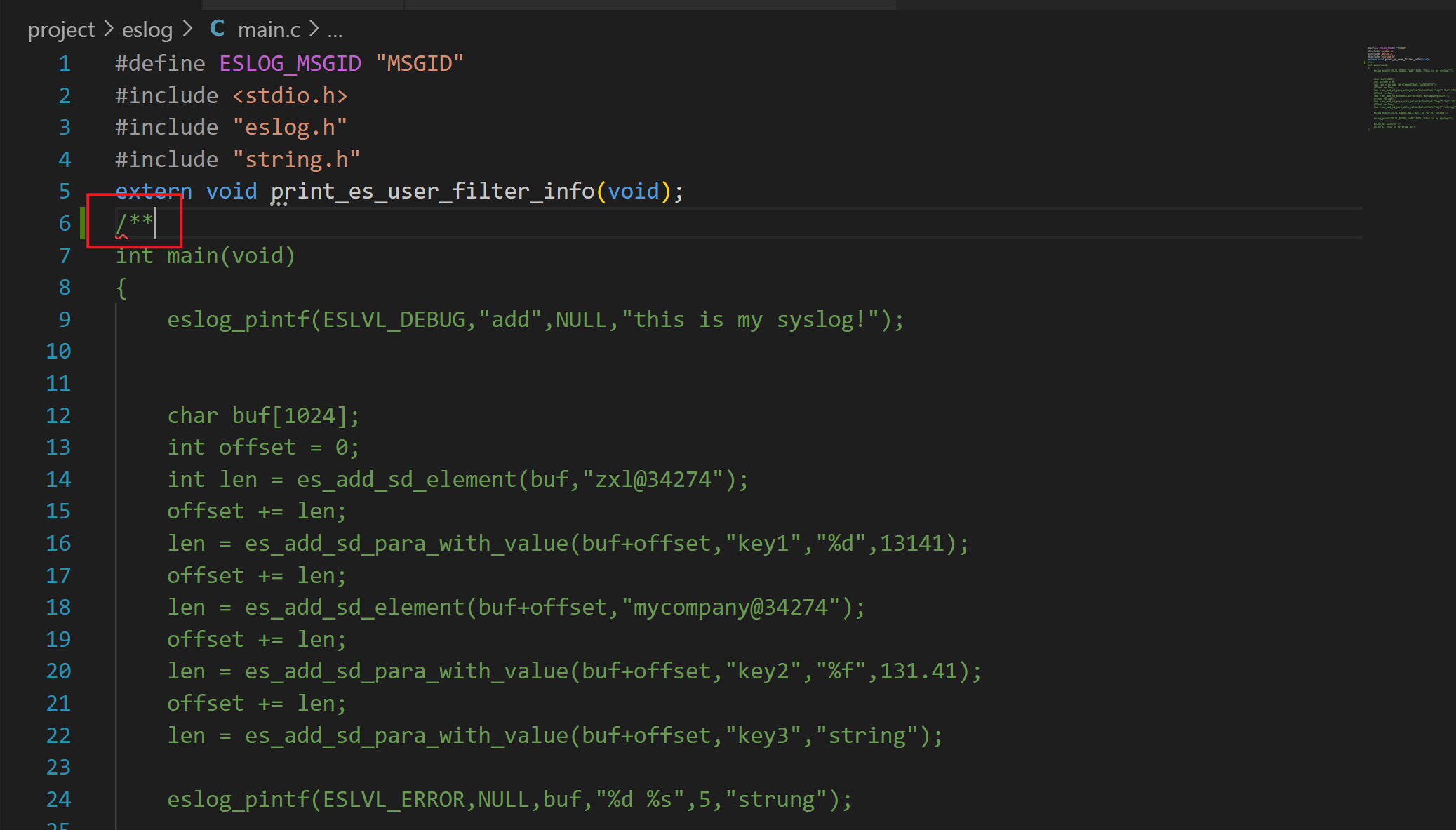Click the C file icon in breadcrumb
The width and height of the screenshot is (1456, 830).
[218, 29]
